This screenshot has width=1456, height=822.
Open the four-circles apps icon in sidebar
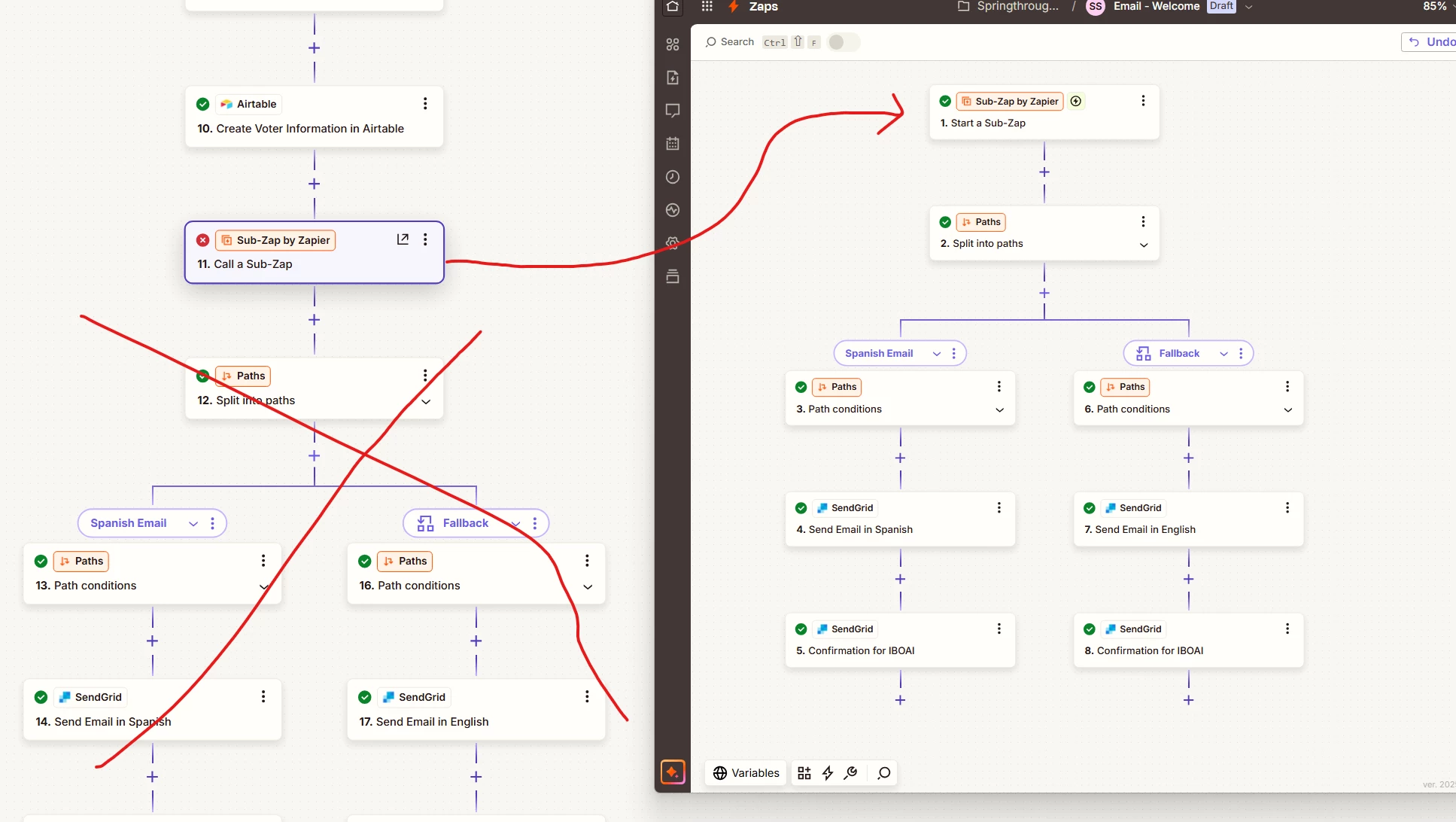point(673,44)
